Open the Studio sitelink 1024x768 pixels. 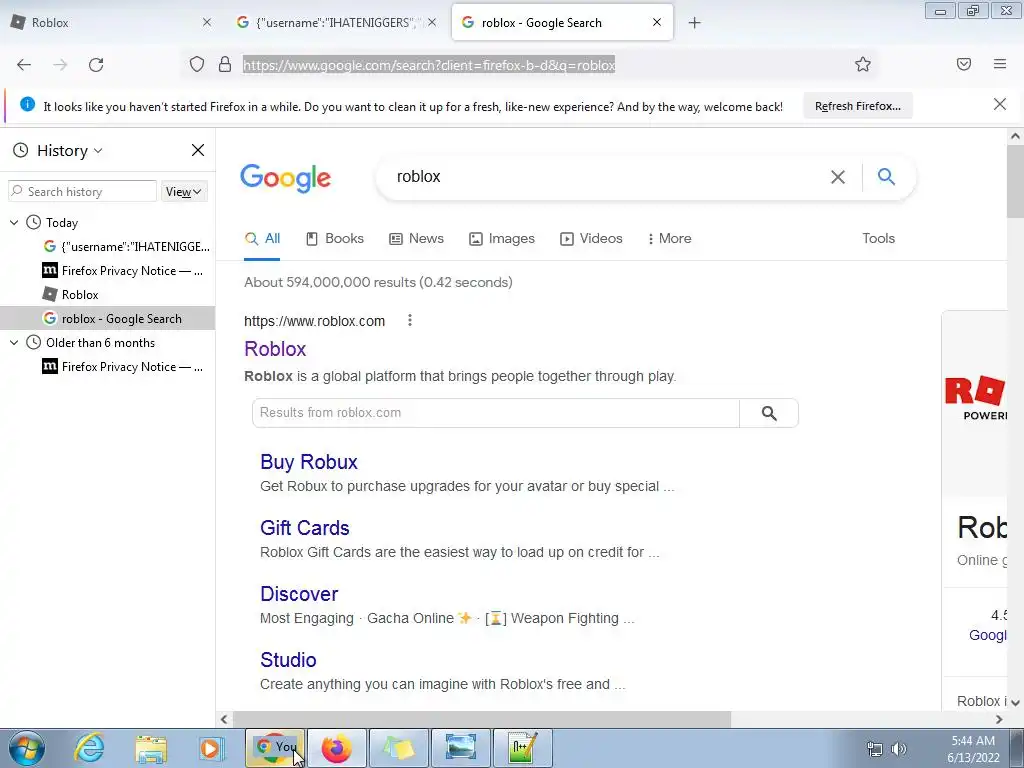click(x=288, y=660)
